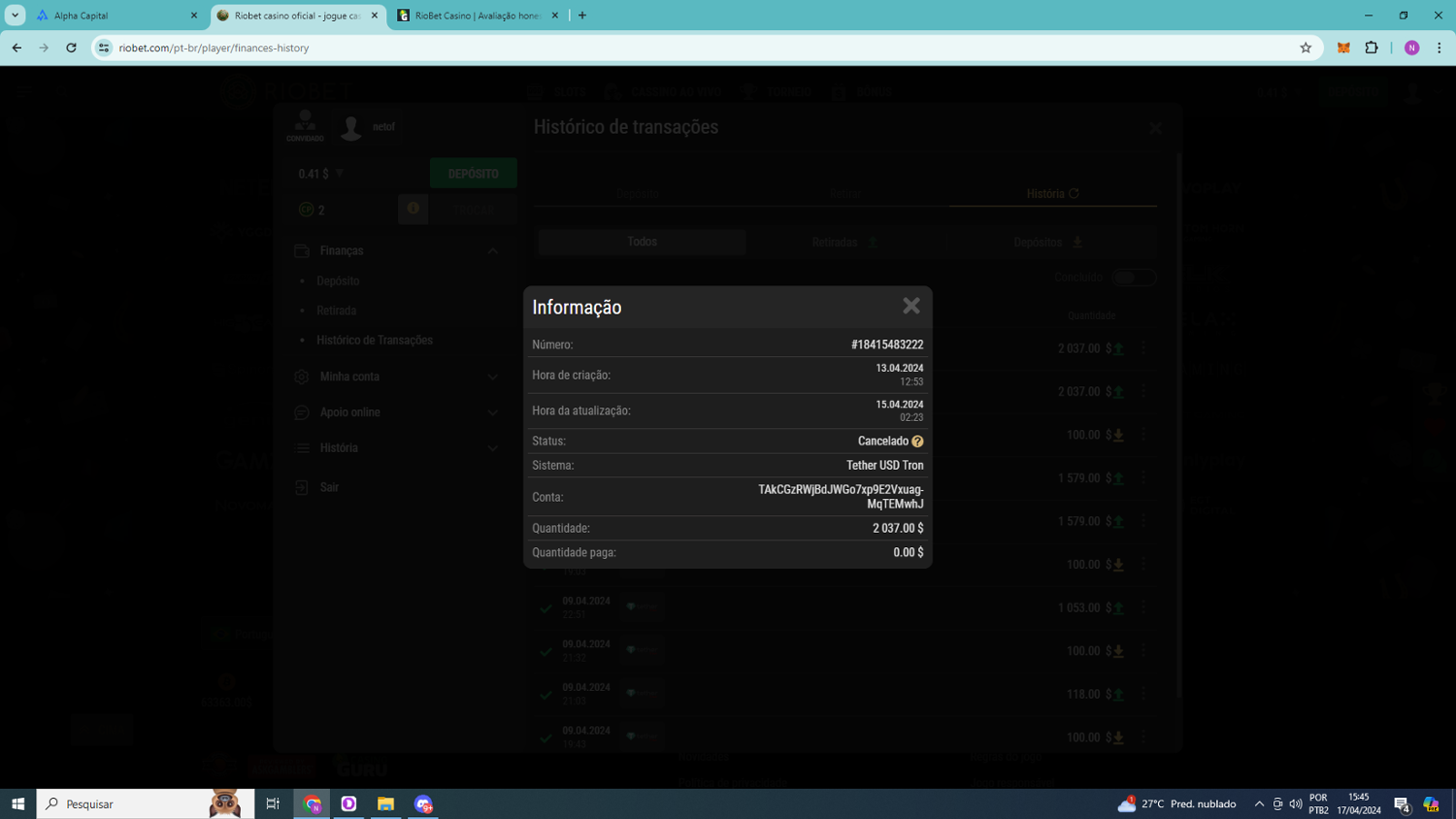The height and width of the screenshot is (819, 1456).
Task: Expand the Minha conta section
Action: [492, 377]
